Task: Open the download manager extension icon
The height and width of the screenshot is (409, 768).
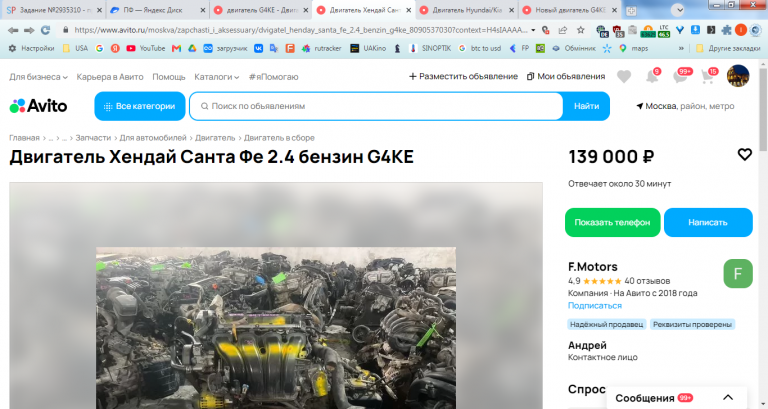Action: click(x=695, y=30)
